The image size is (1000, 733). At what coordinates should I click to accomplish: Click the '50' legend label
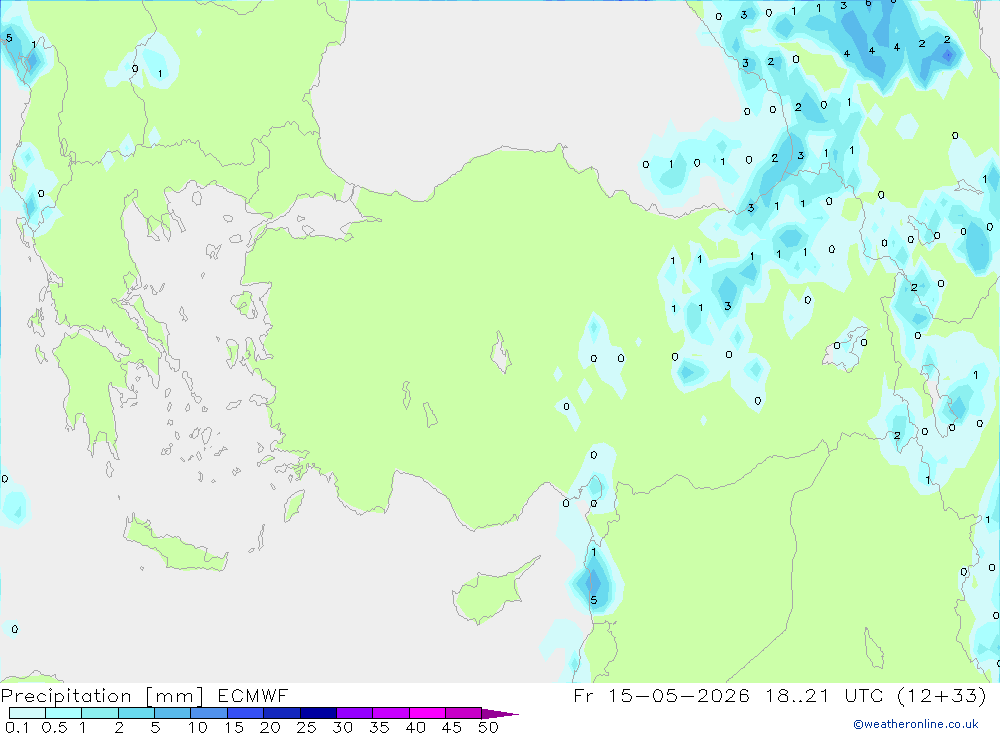(x=489, y=727)
